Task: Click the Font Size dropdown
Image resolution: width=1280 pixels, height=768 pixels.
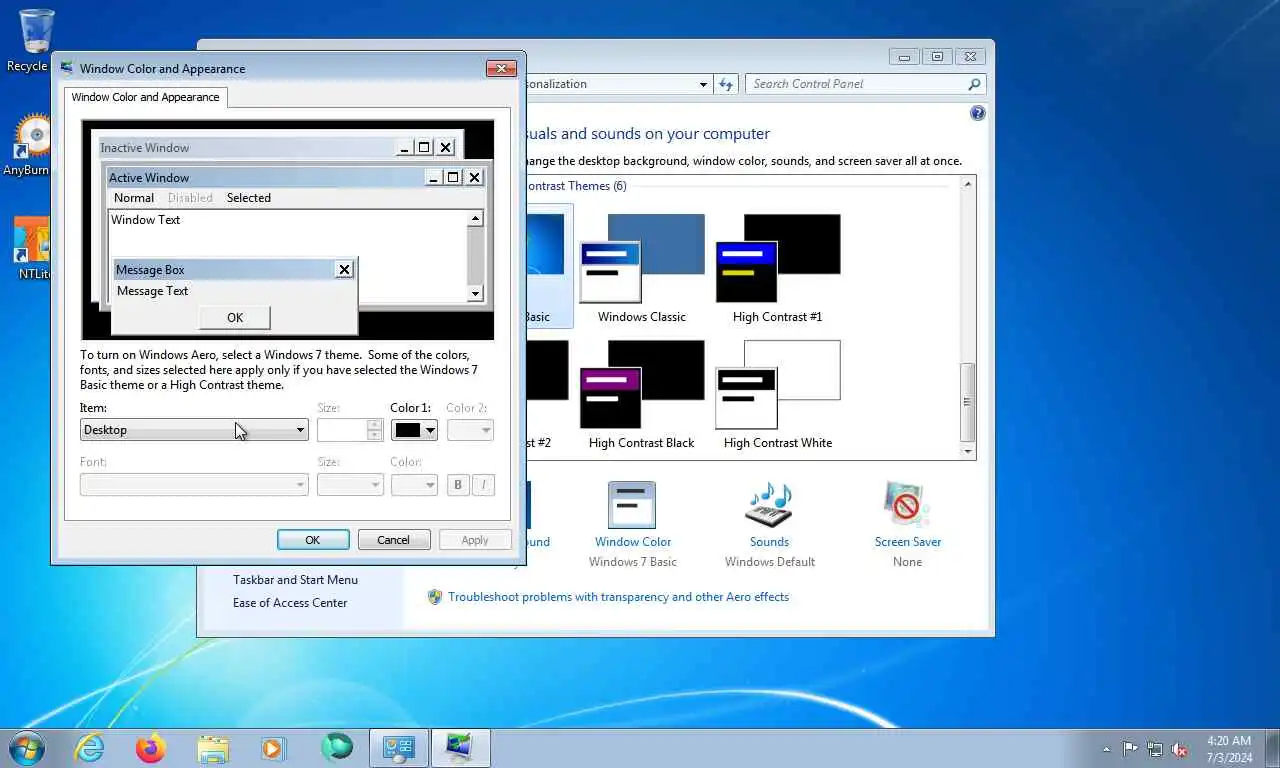Action: pos(350,485)
